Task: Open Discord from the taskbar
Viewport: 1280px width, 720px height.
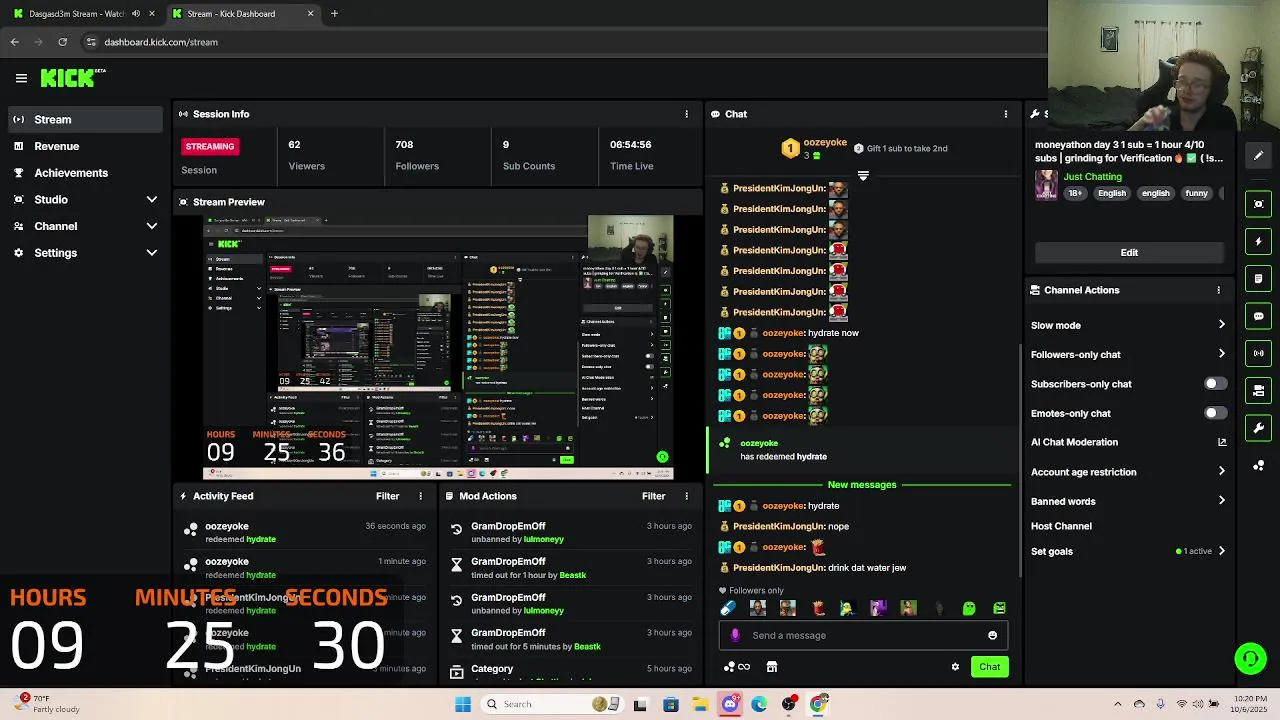Action: coord(730,704)
